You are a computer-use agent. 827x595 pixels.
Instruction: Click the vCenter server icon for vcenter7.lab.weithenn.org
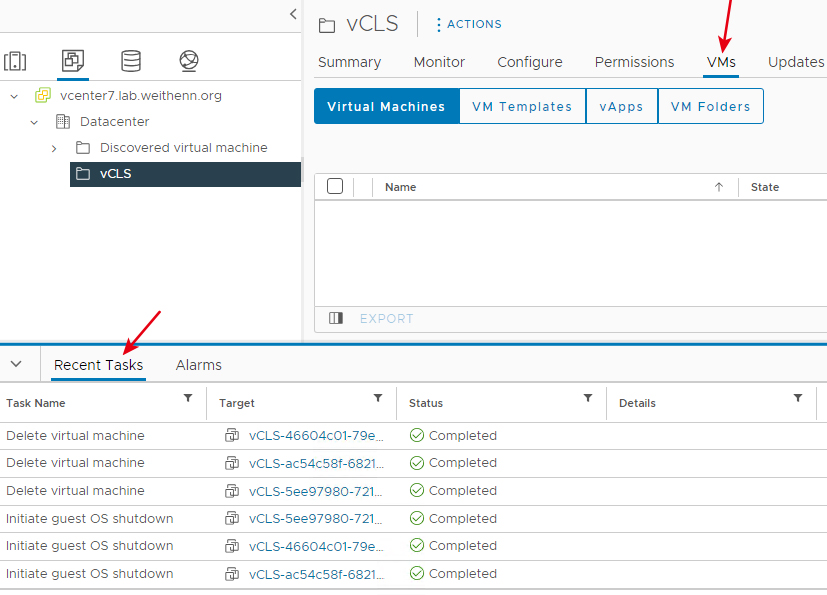pyautogui.click(x=43, y=95)
